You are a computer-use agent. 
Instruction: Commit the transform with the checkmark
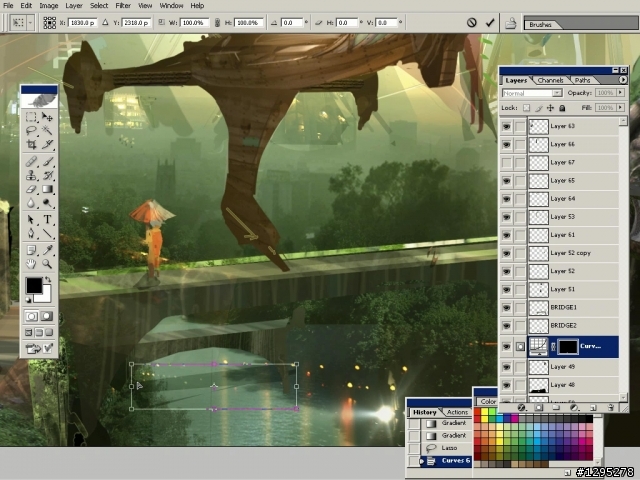pos(490,23)
